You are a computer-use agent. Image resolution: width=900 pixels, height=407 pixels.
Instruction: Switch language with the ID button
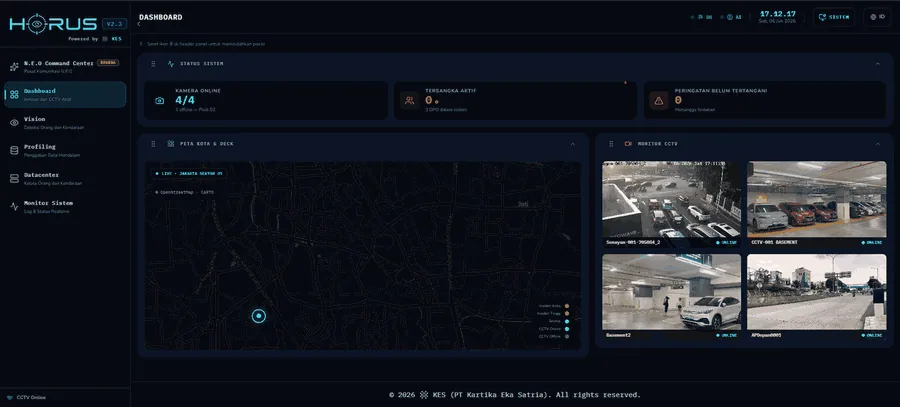click(877, 17)
